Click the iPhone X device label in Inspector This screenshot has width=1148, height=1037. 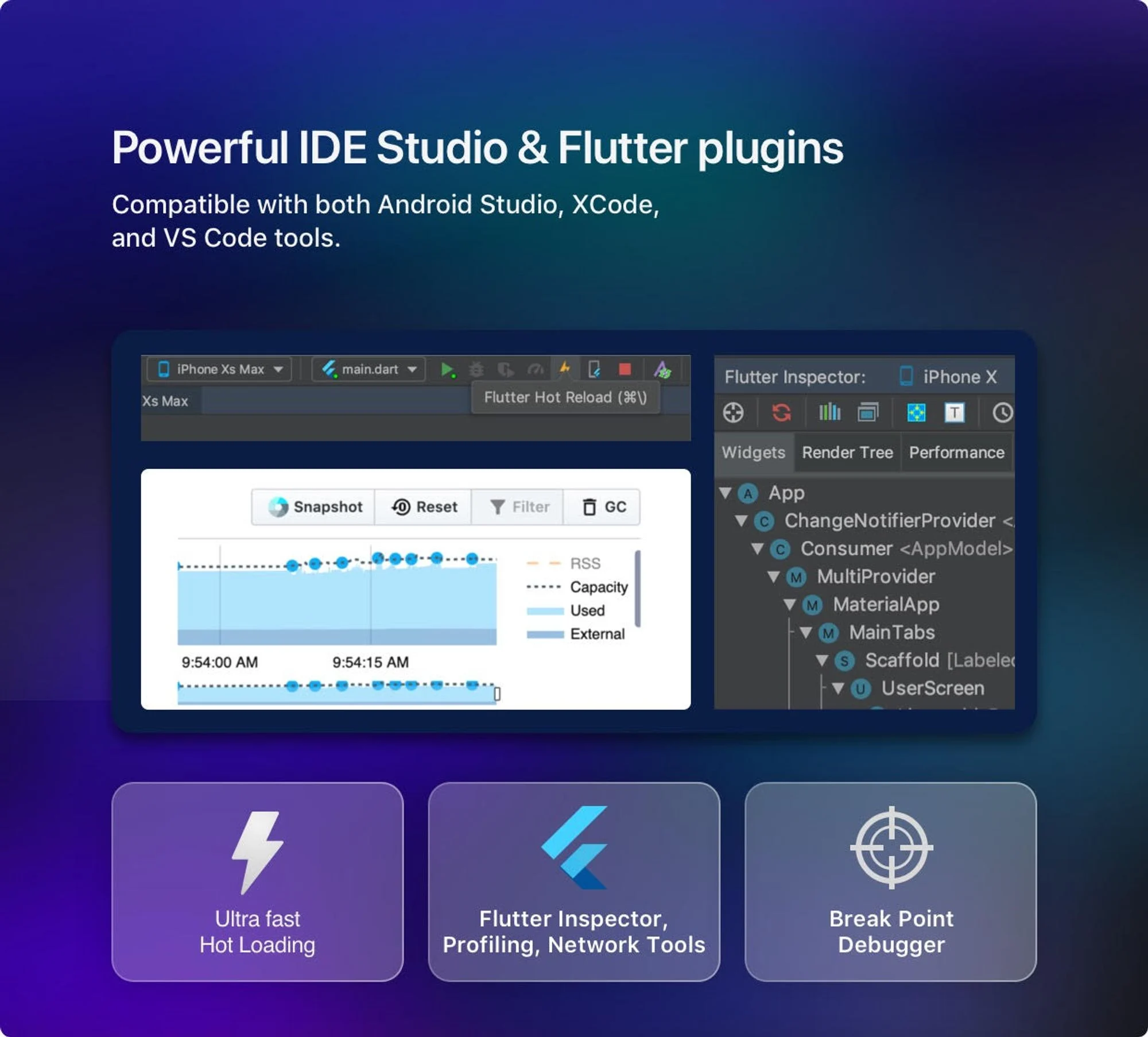(948, 377)
